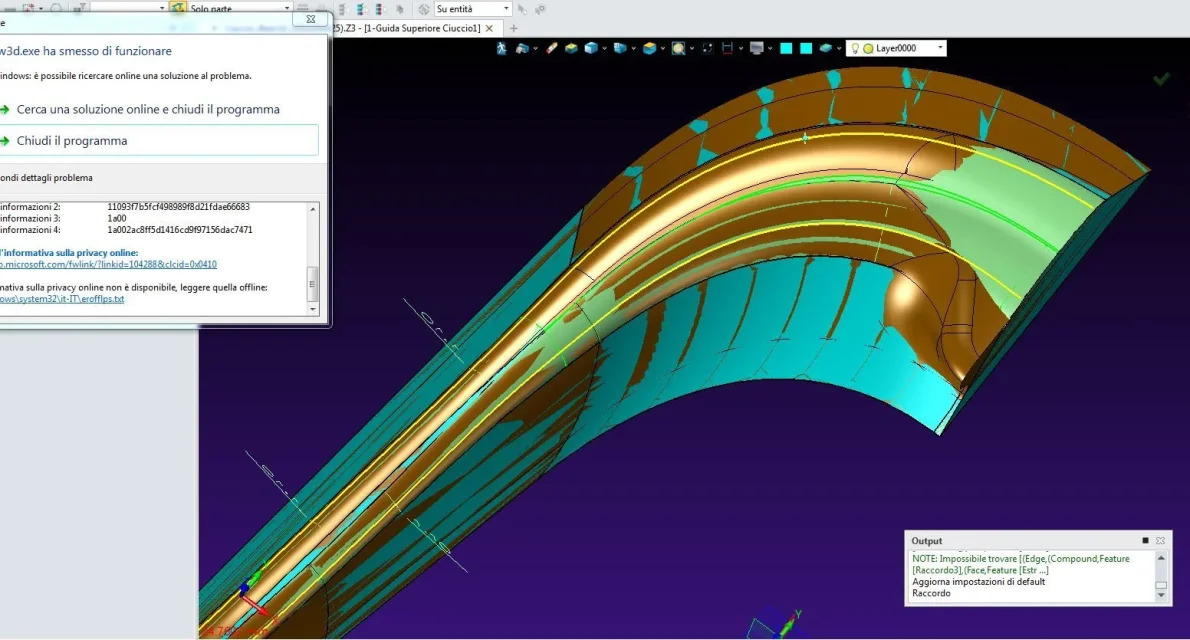Viewport: 1190px width, 640px height.
Task: Open the erofflps.txt offline privacy link
Action: point(62,299)
